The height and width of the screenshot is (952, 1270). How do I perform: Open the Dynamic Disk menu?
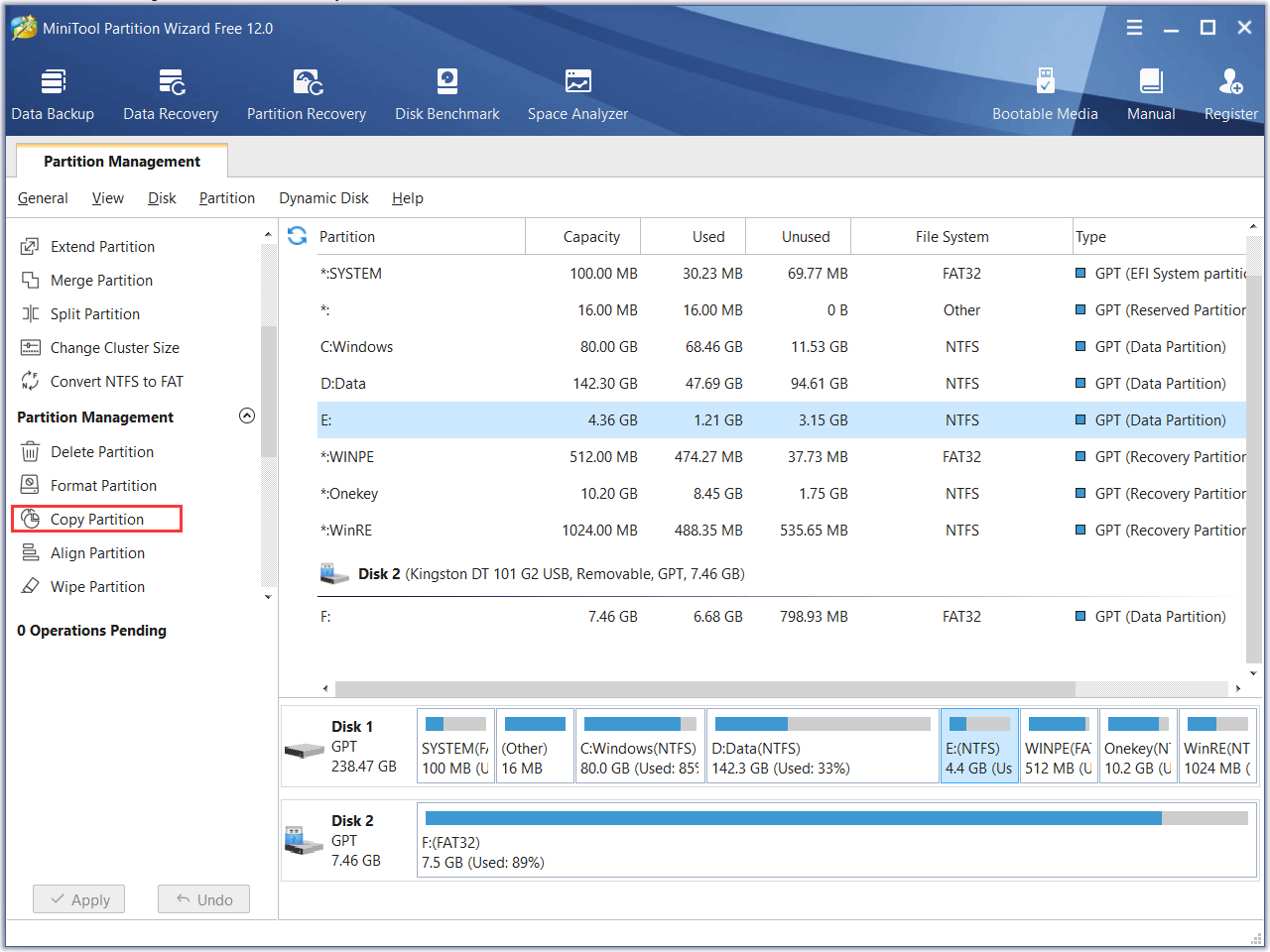pos(323,198)
